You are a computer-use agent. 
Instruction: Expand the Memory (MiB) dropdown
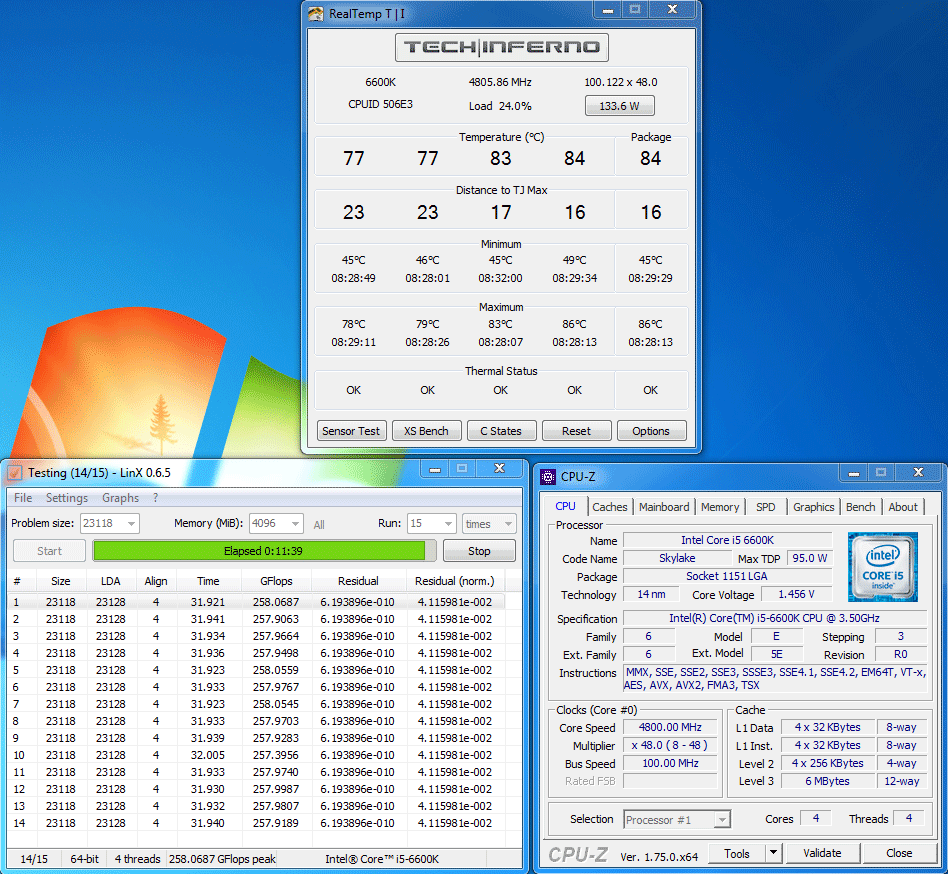tap(295, 523)
